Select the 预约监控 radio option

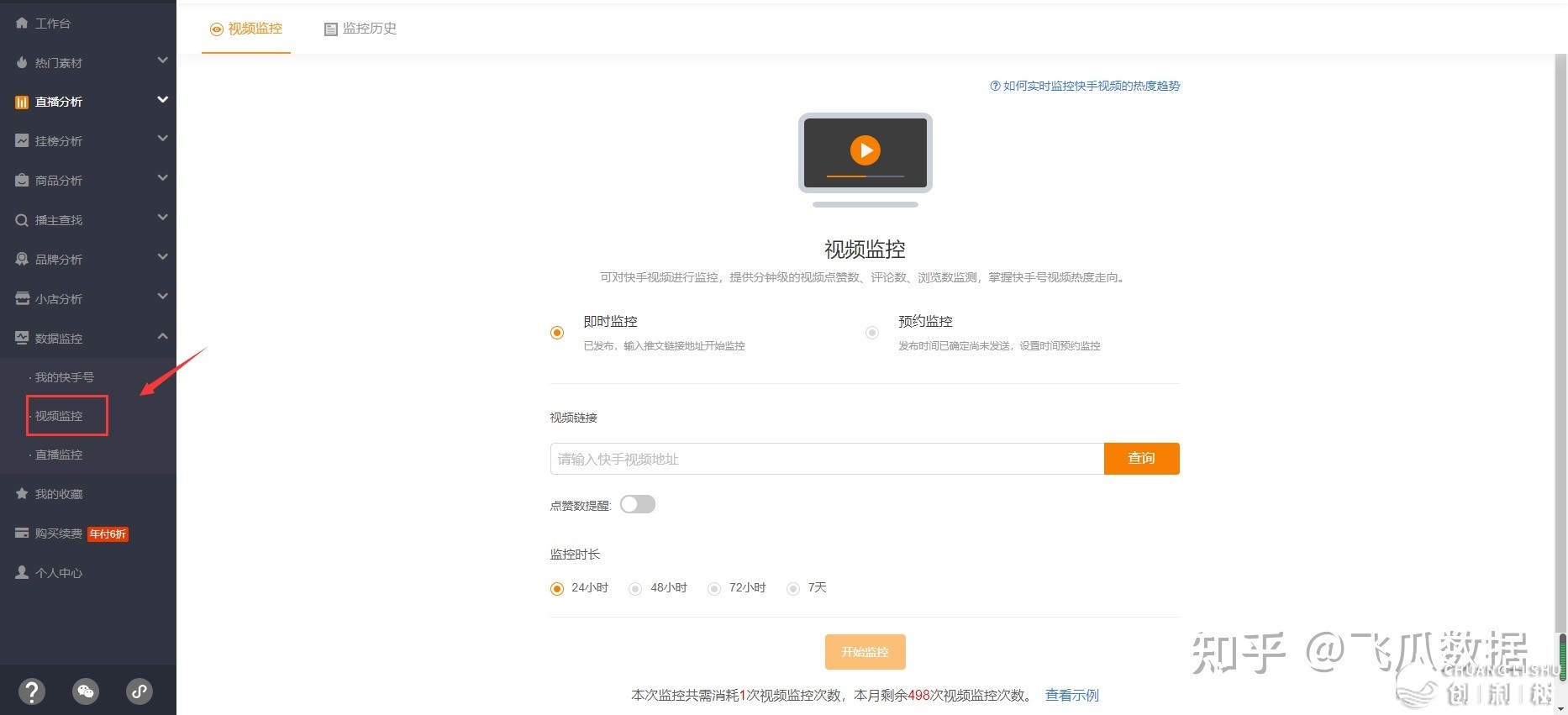click(x=872, y=333)
